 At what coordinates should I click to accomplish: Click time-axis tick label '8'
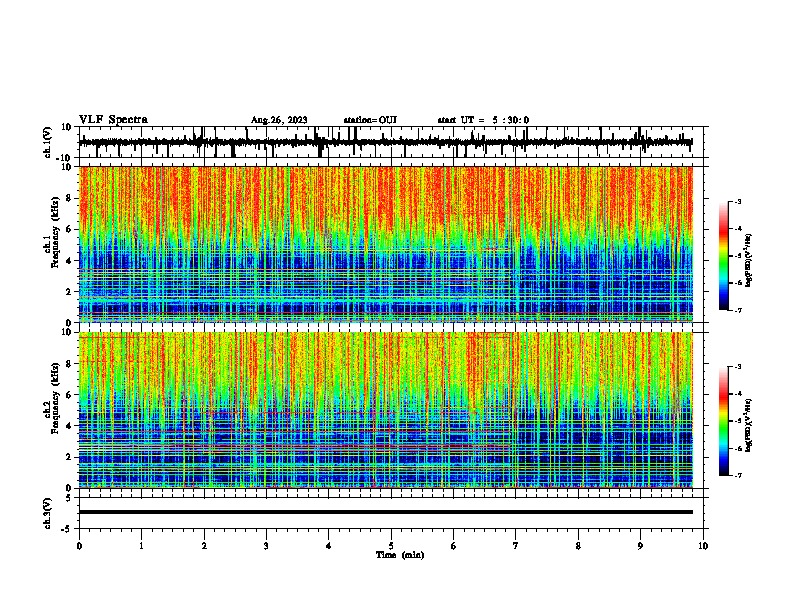(578, 546)
